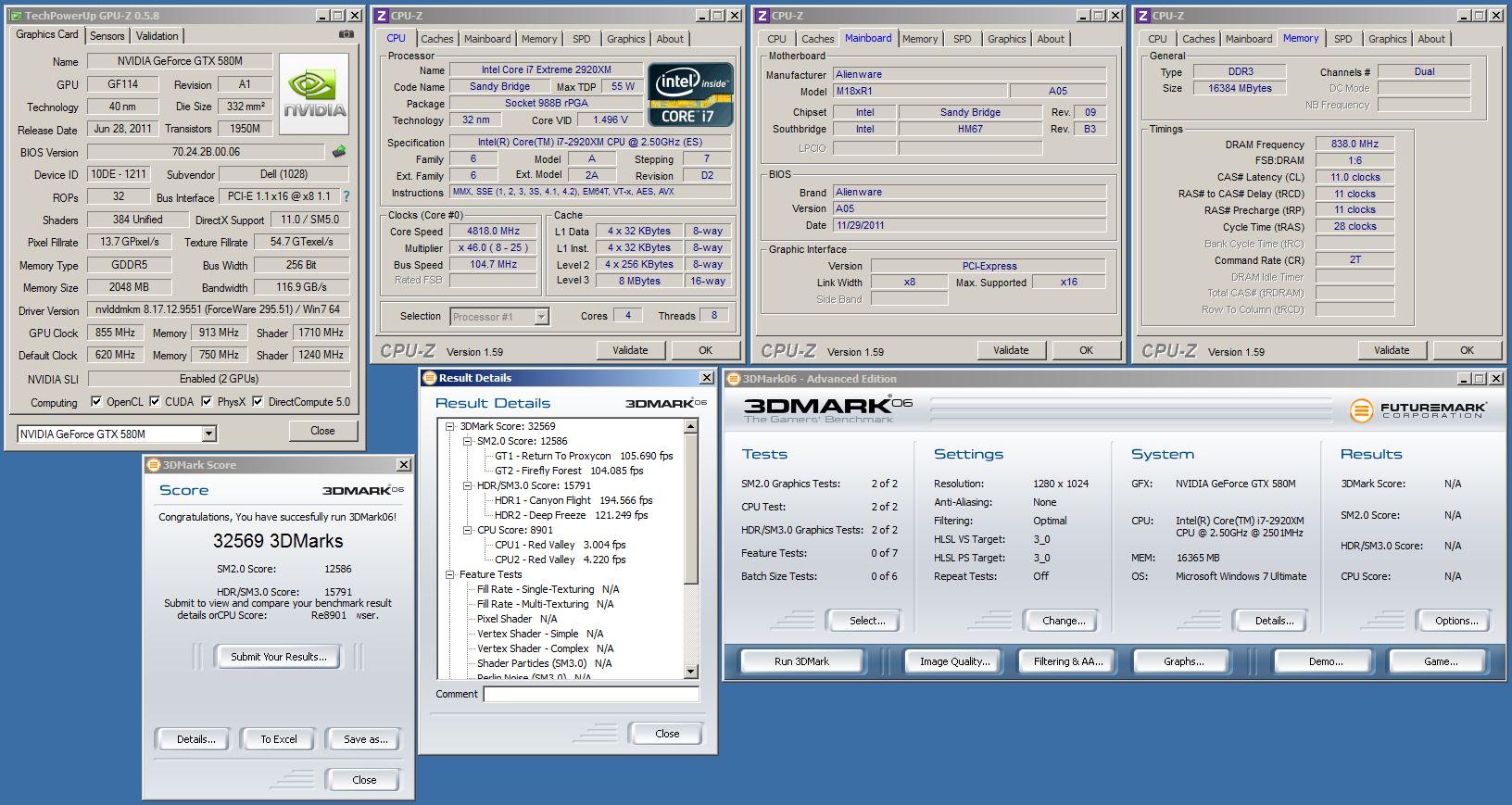
Task: Click the BIOS Version field 70.24.2B.00.06
Action: (206, 152)
